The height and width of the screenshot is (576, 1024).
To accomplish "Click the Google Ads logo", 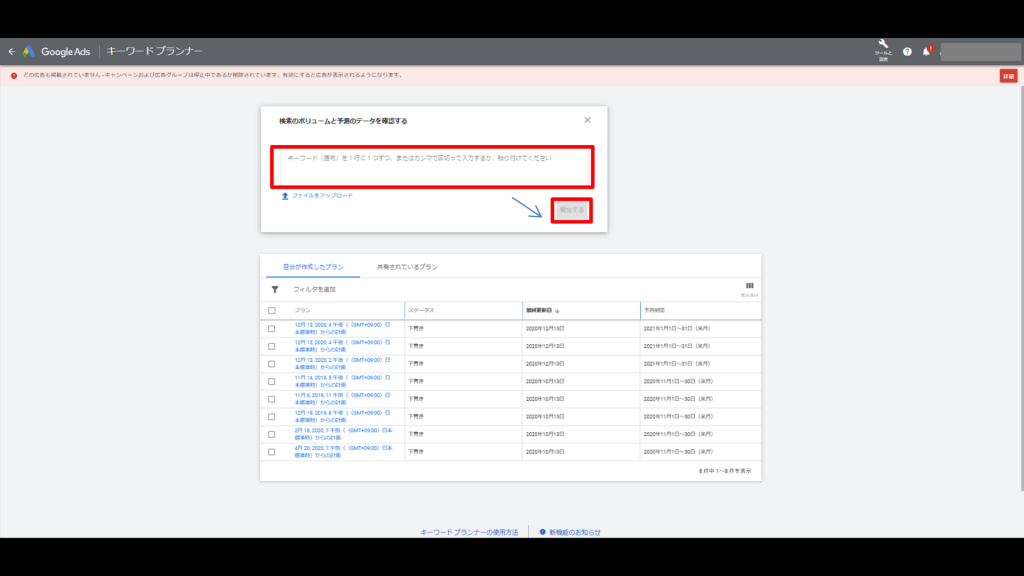I will (x=30, y=51).
